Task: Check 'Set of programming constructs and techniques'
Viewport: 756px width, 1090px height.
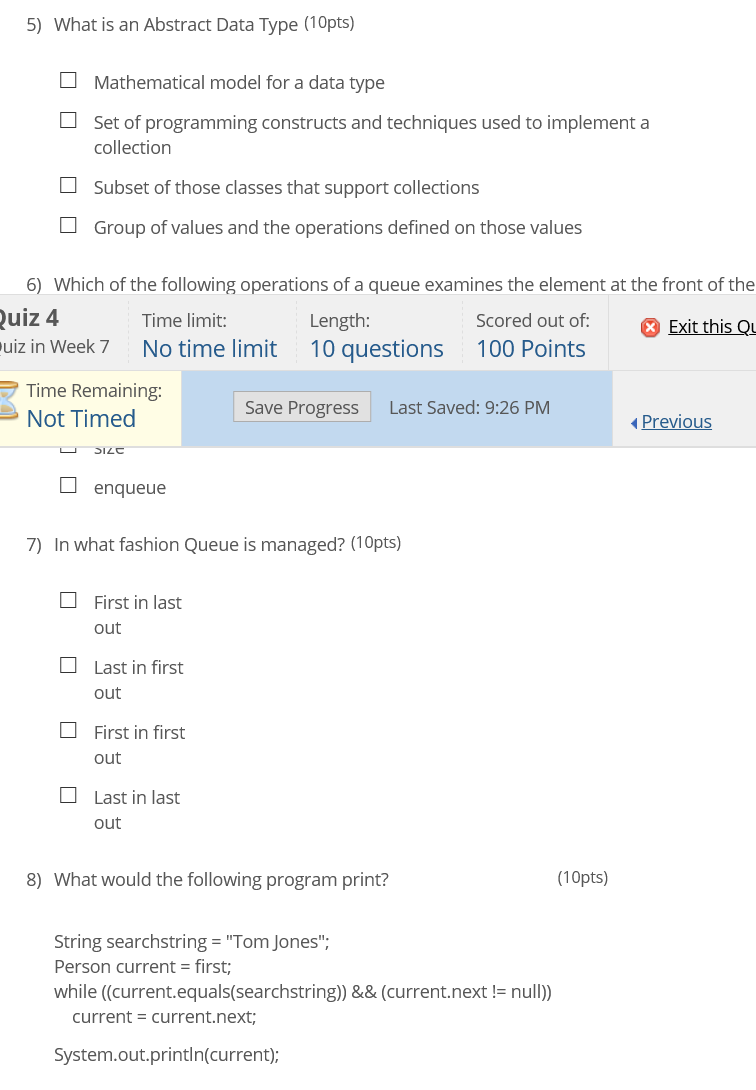Action: (x=68, y=119)
